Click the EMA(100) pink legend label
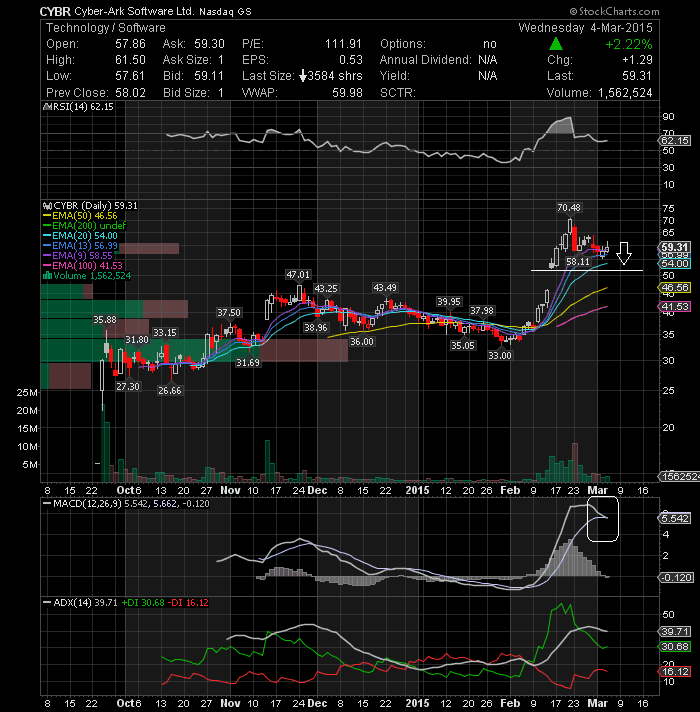The image size is (700, 712). [87, 266]
